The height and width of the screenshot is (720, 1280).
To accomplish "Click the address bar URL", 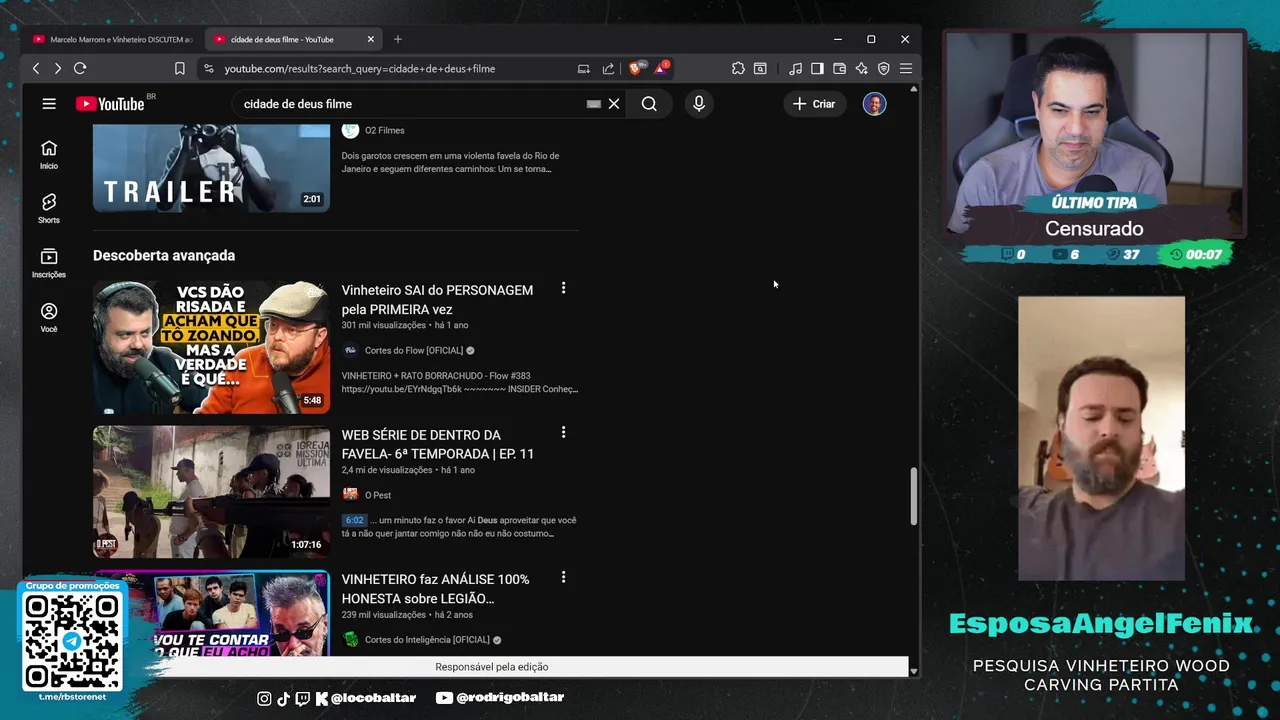I will coord(360,68).
